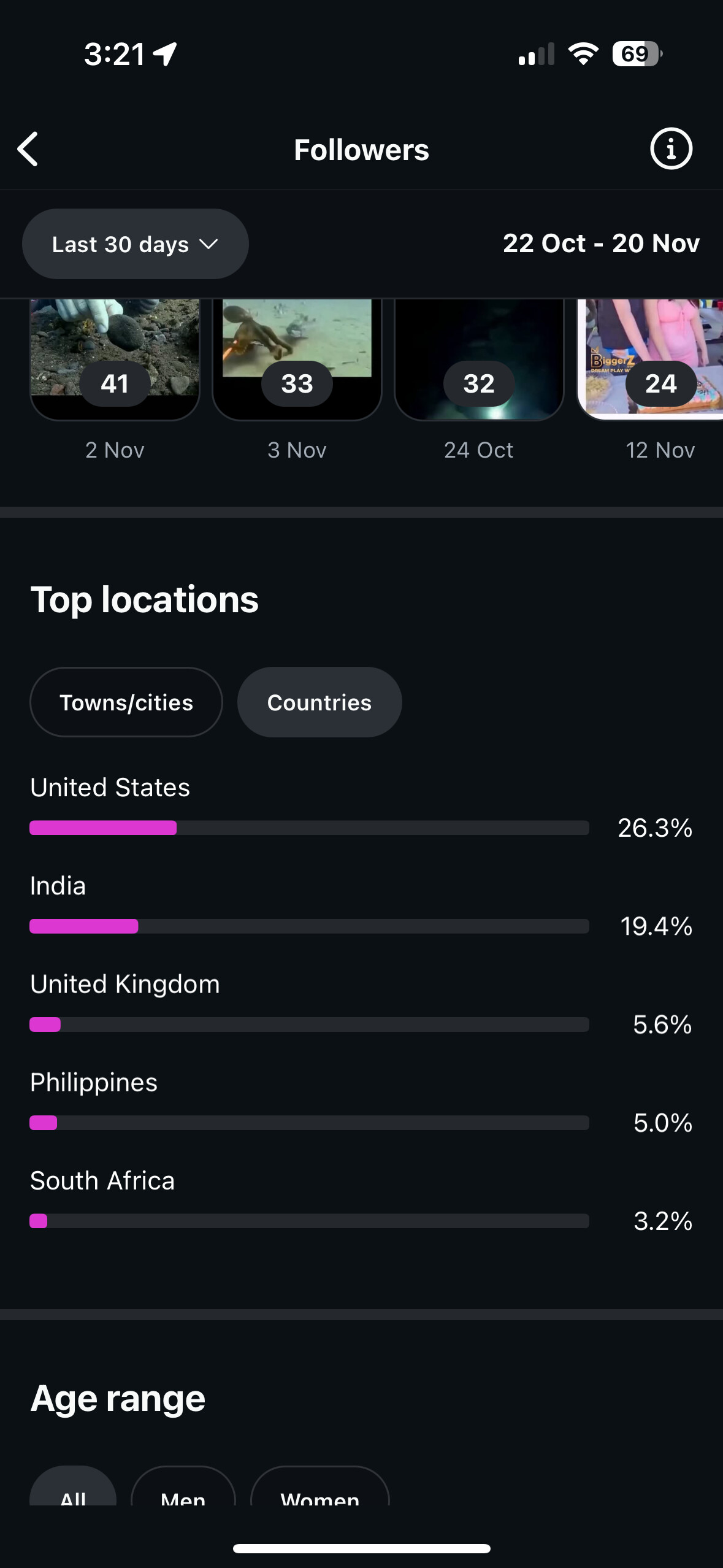723x1568 pixels.
Task: Select the All age range tab
Action: (73, 1491)
